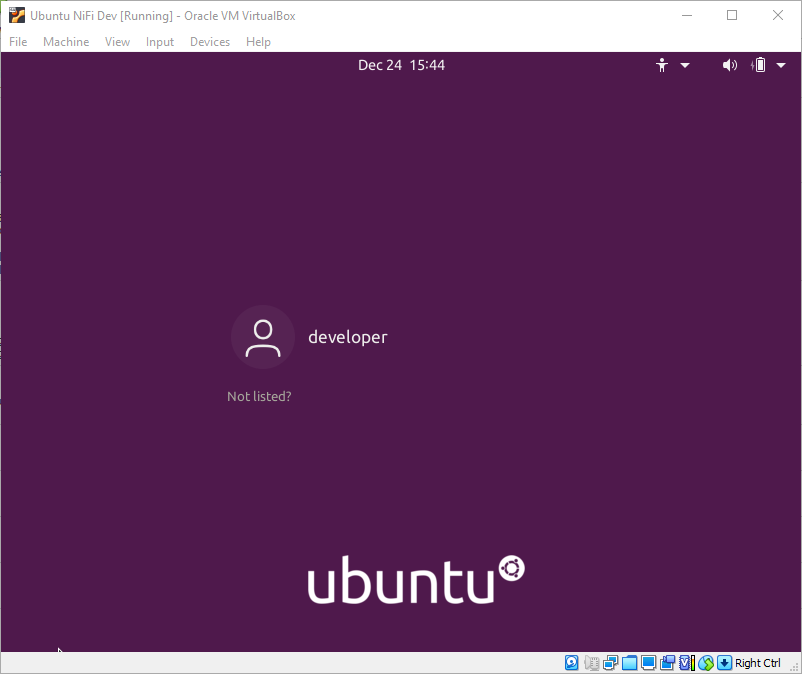Click the hard disk activity status icon
This screenshot has width=802, height=674.
point(571,663)
